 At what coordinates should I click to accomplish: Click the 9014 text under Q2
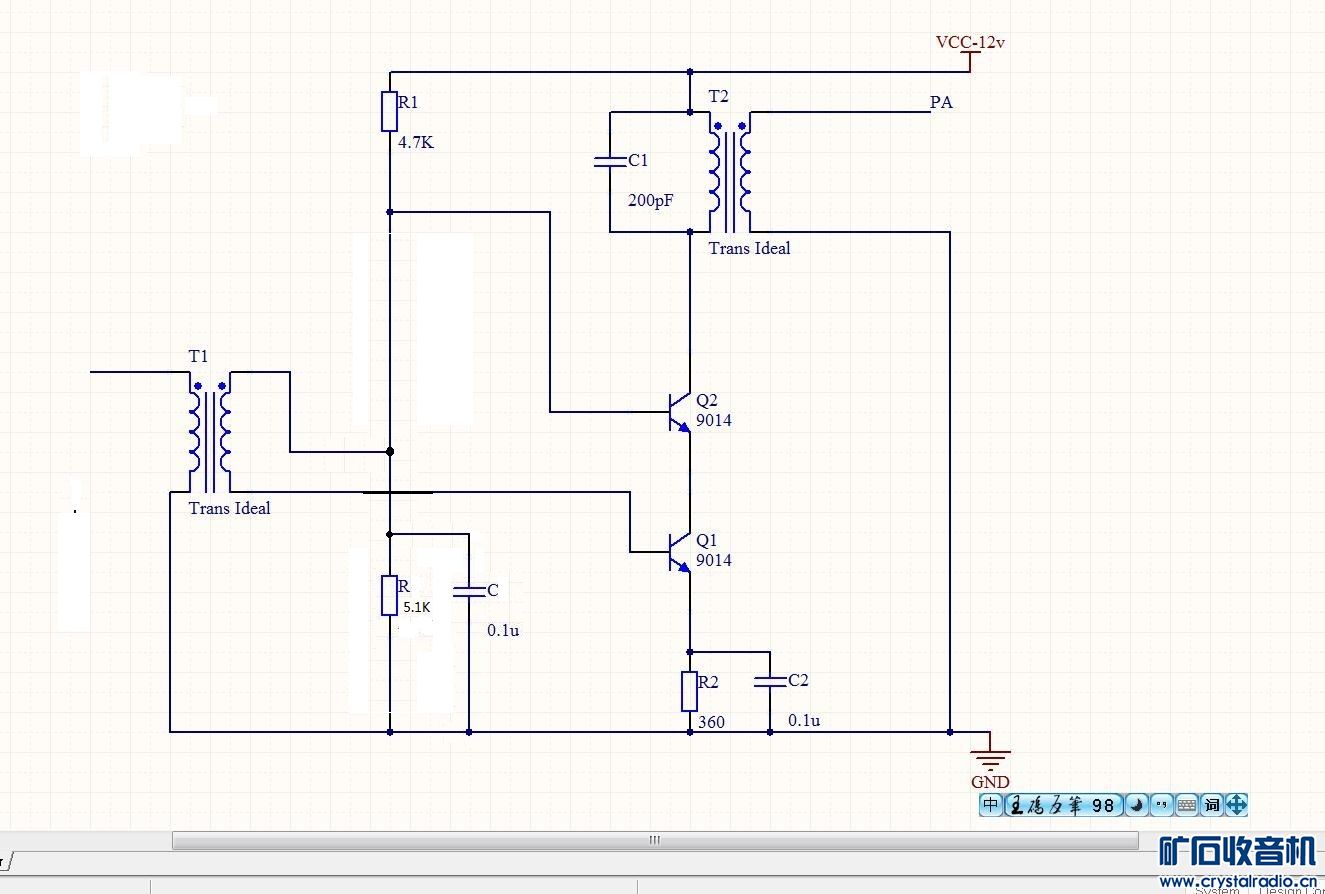point(714,420)
